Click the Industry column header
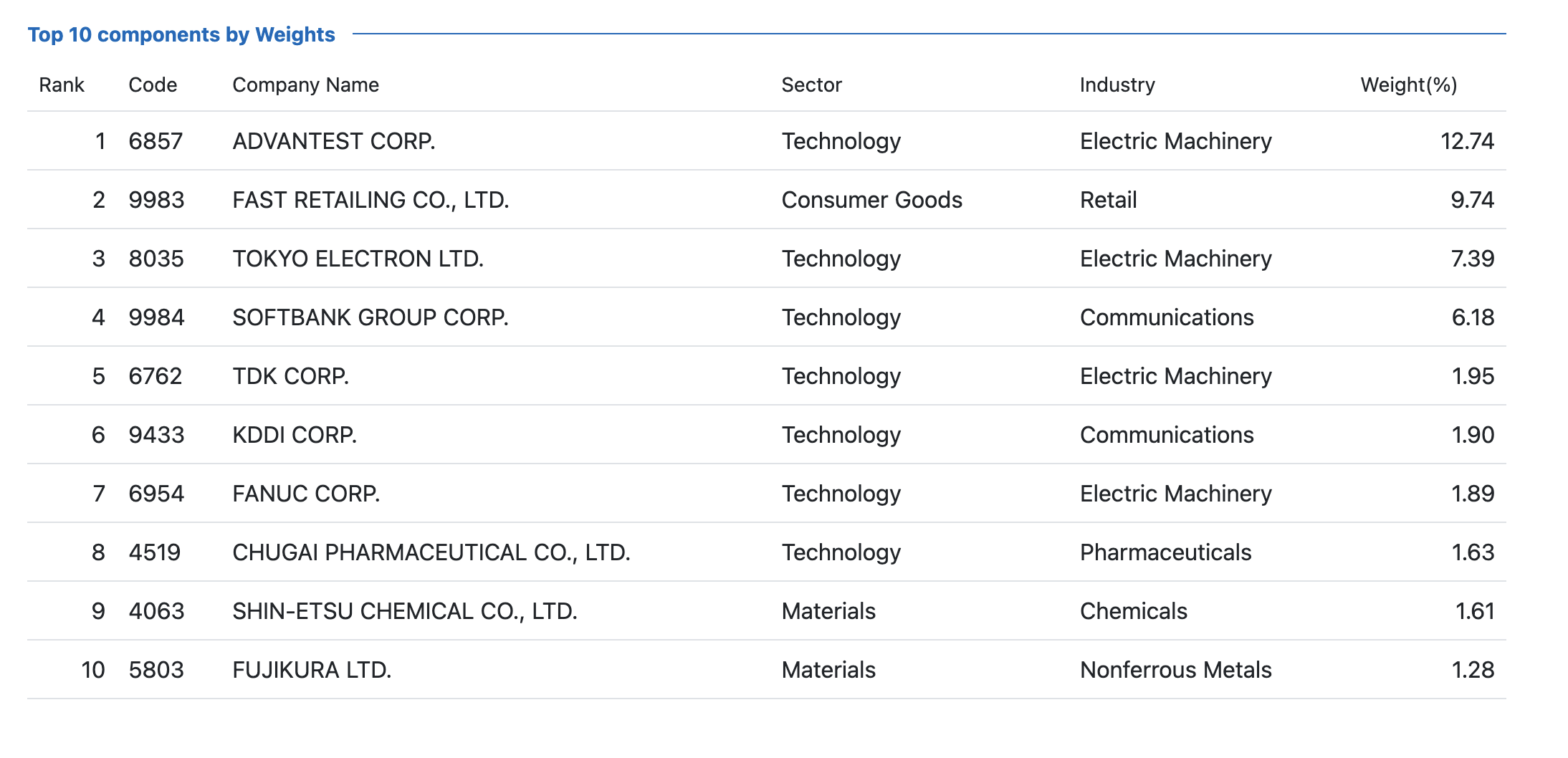 tap(1117, 85)
